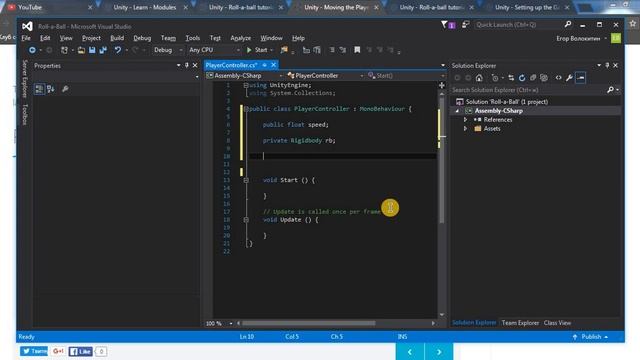Open the Edit menu
The width and height of the screenshot is (640, 360).
[x=45, y=38]
